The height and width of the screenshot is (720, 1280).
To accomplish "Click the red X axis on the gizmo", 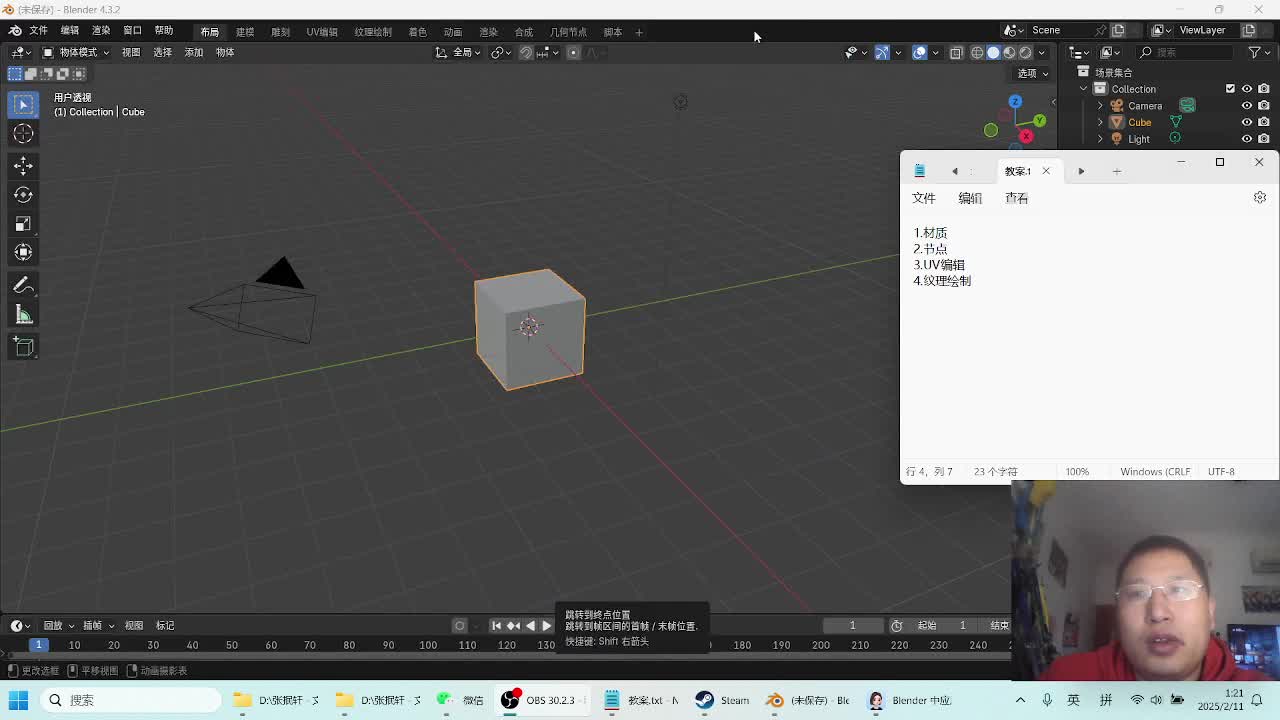I will pos(1026,136).
